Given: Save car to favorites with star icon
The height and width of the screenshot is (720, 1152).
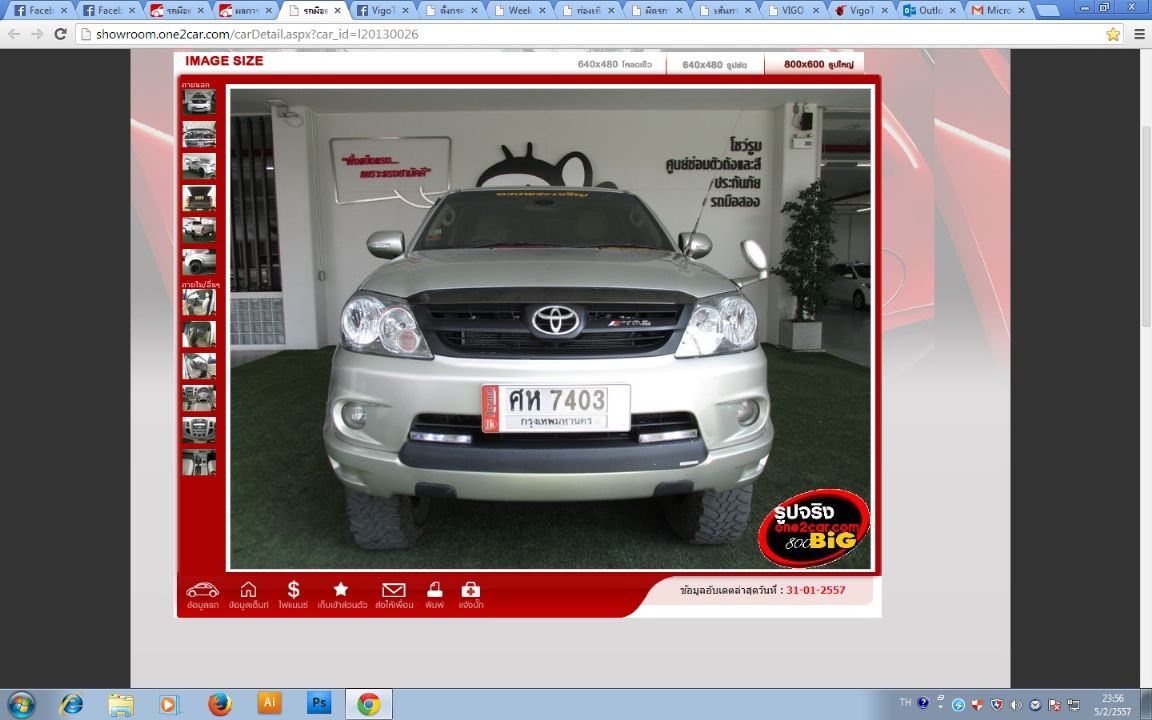Looking at the screenshot, I should point(341,590).
